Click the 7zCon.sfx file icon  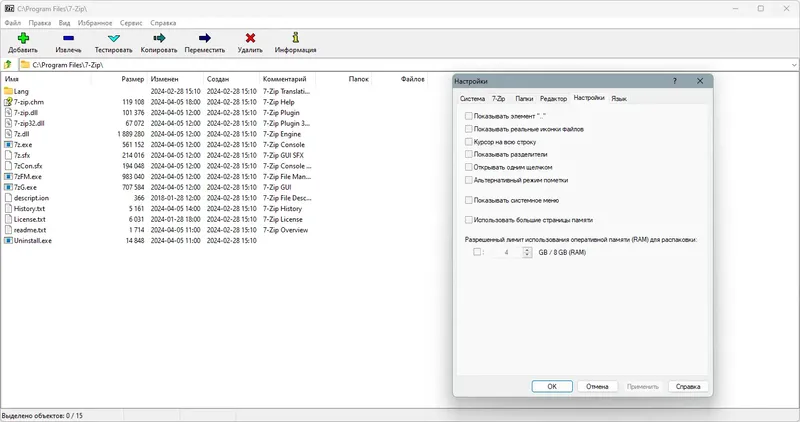tap(8, 166)
